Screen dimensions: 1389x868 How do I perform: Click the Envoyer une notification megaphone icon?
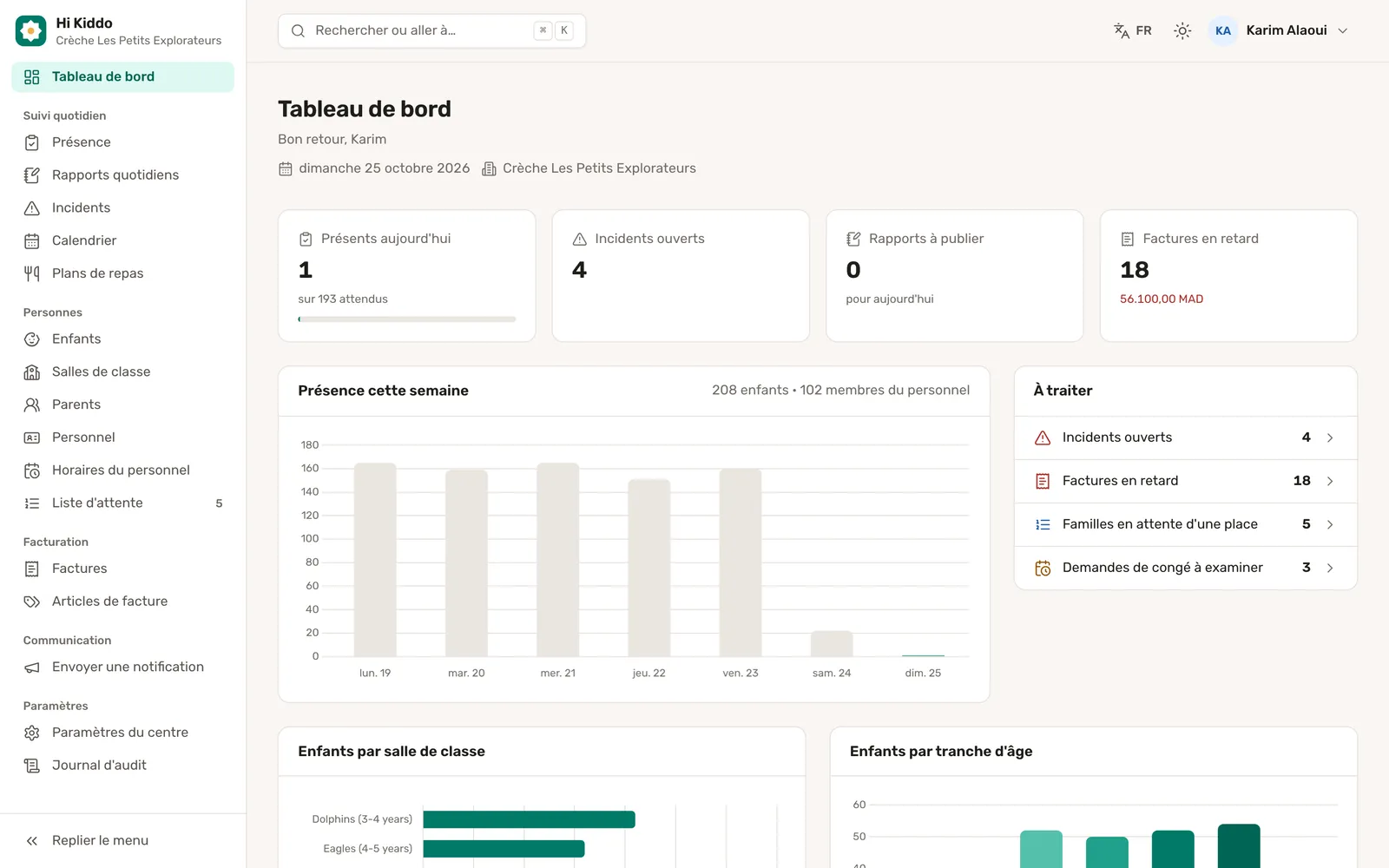[32, 667]
